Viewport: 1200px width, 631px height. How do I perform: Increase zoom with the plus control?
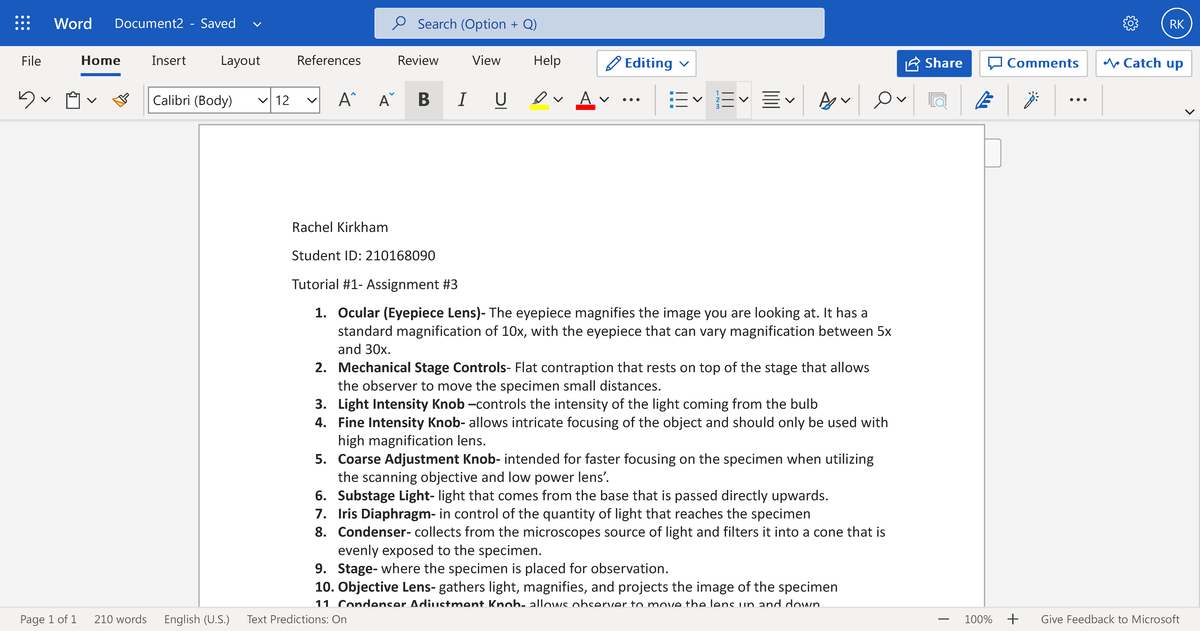[x=1012, y=619]
